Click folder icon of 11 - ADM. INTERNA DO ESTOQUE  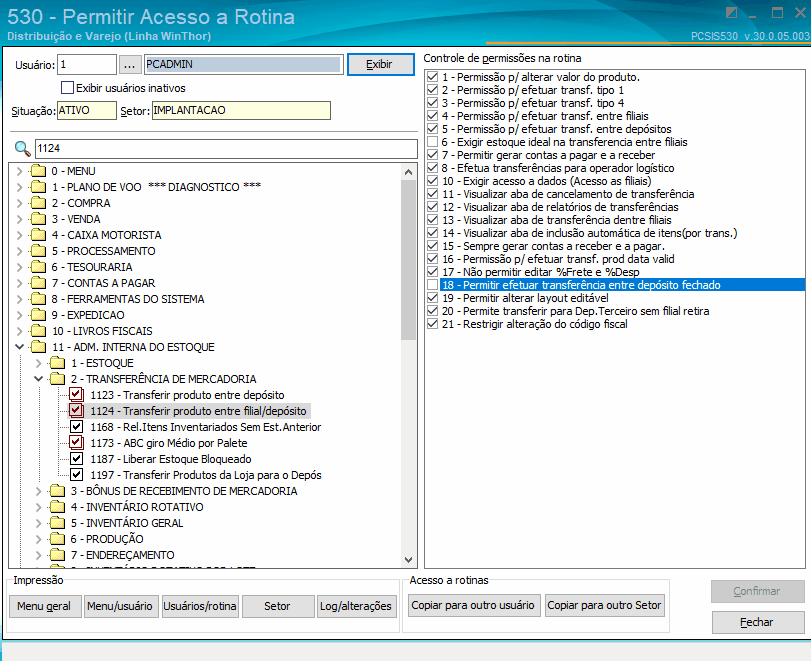[38, 347]
